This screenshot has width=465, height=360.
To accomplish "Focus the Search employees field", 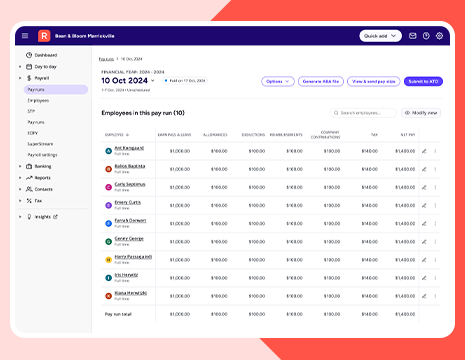I will pyautogui.click(x=363, y=113).
